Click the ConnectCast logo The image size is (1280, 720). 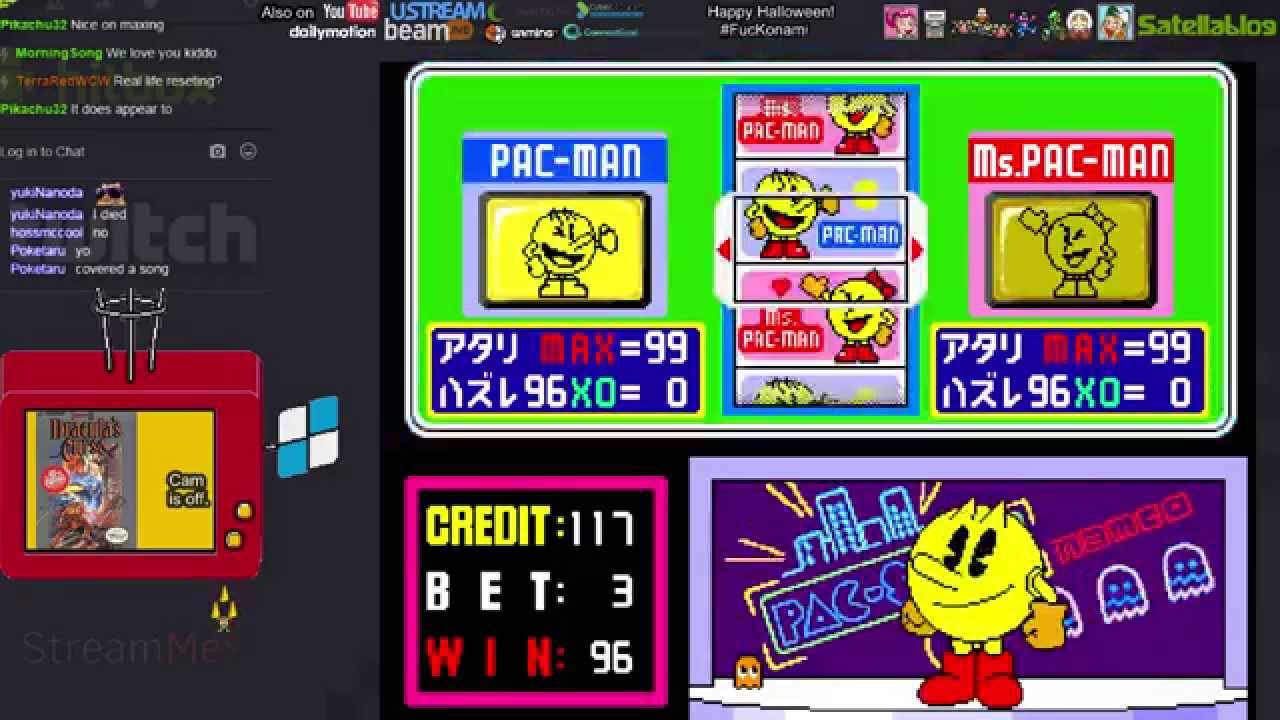(600, 32)
